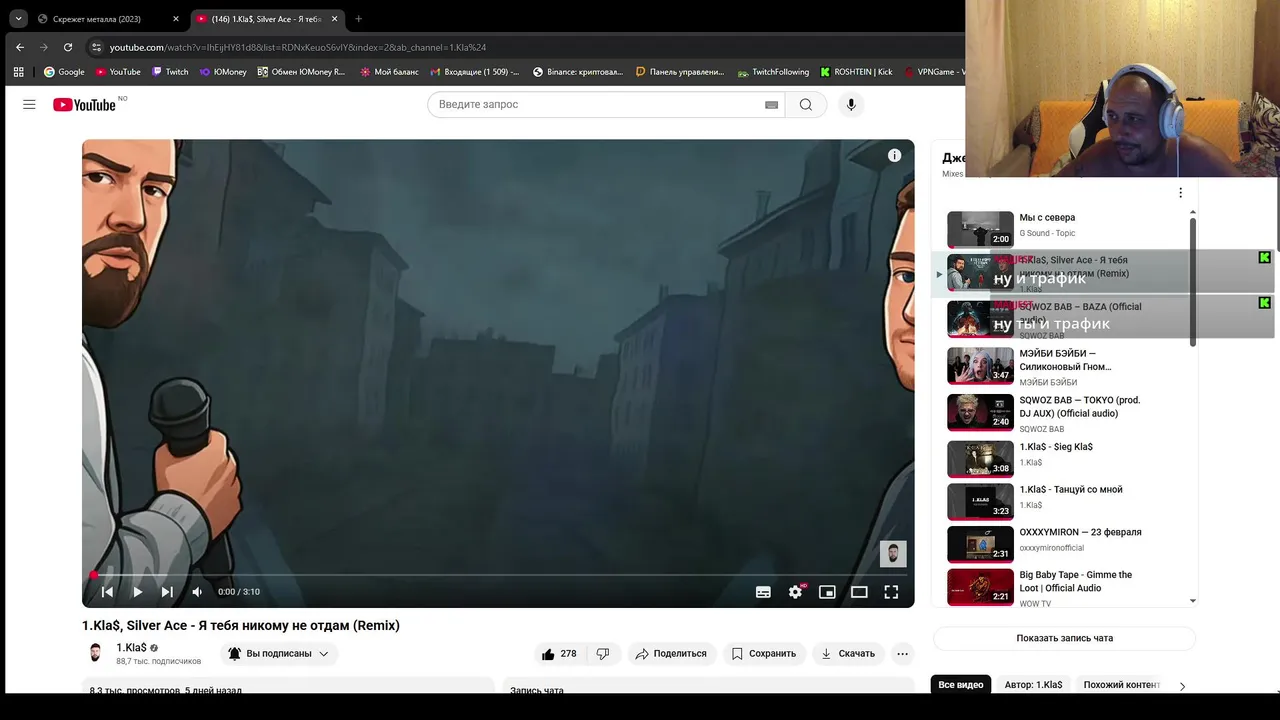Viewport: 1280px width, 720px height.
Task: Show more filter chips with the right arrow
Action: pos(1182,686)
